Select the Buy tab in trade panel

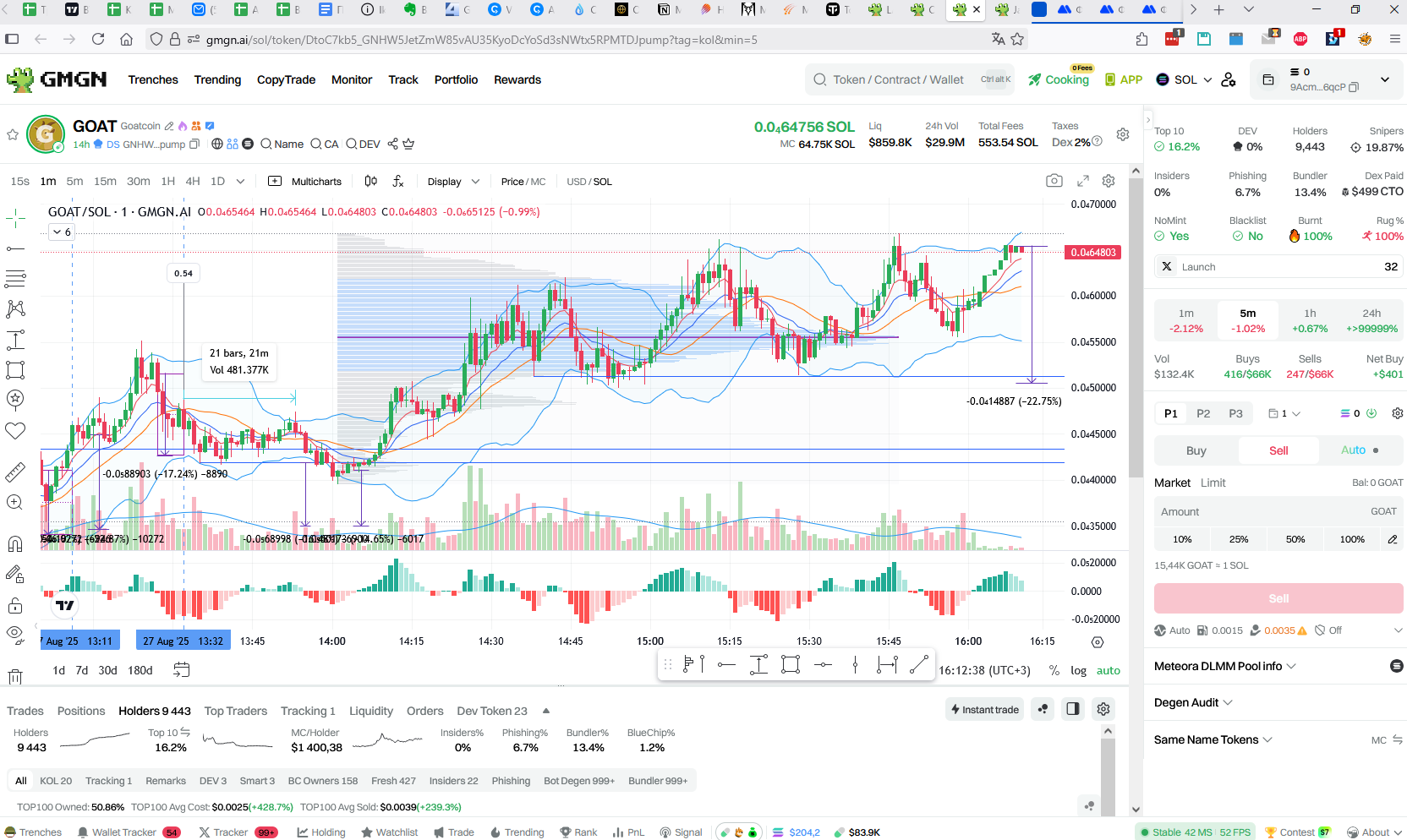tap(1196, 450)
